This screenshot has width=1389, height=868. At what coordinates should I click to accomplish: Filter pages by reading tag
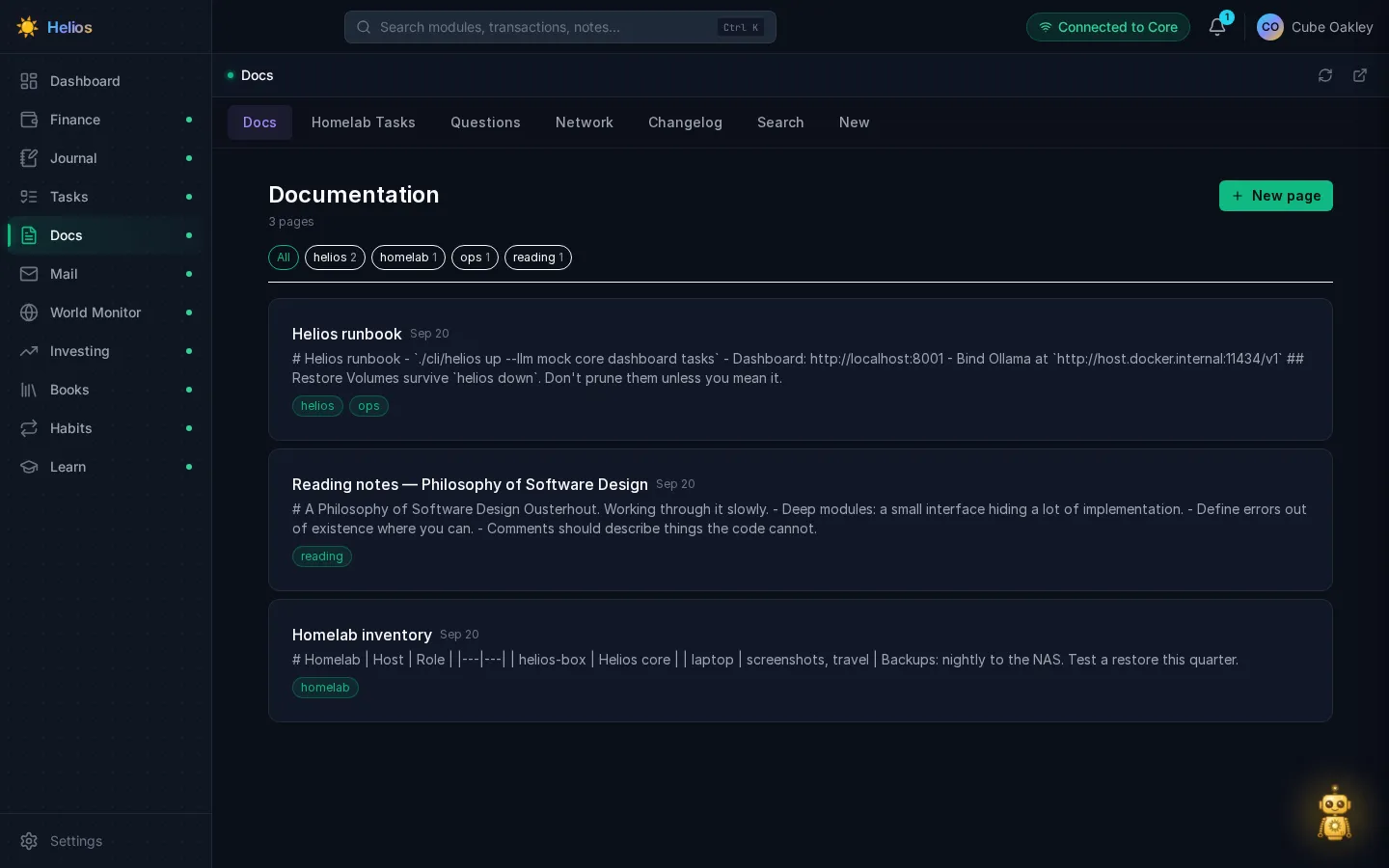538,258
